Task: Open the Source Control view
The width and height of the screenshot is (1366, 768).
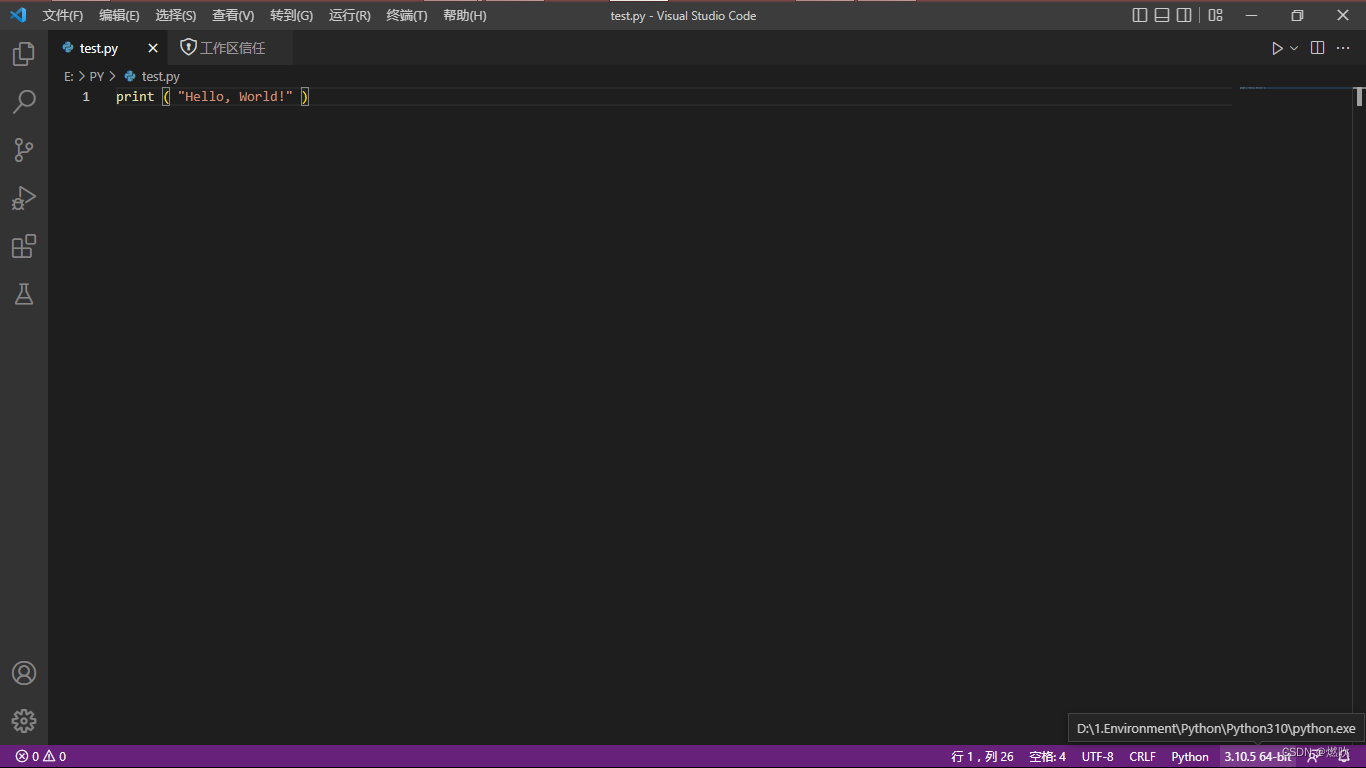Action: point(24,150)
